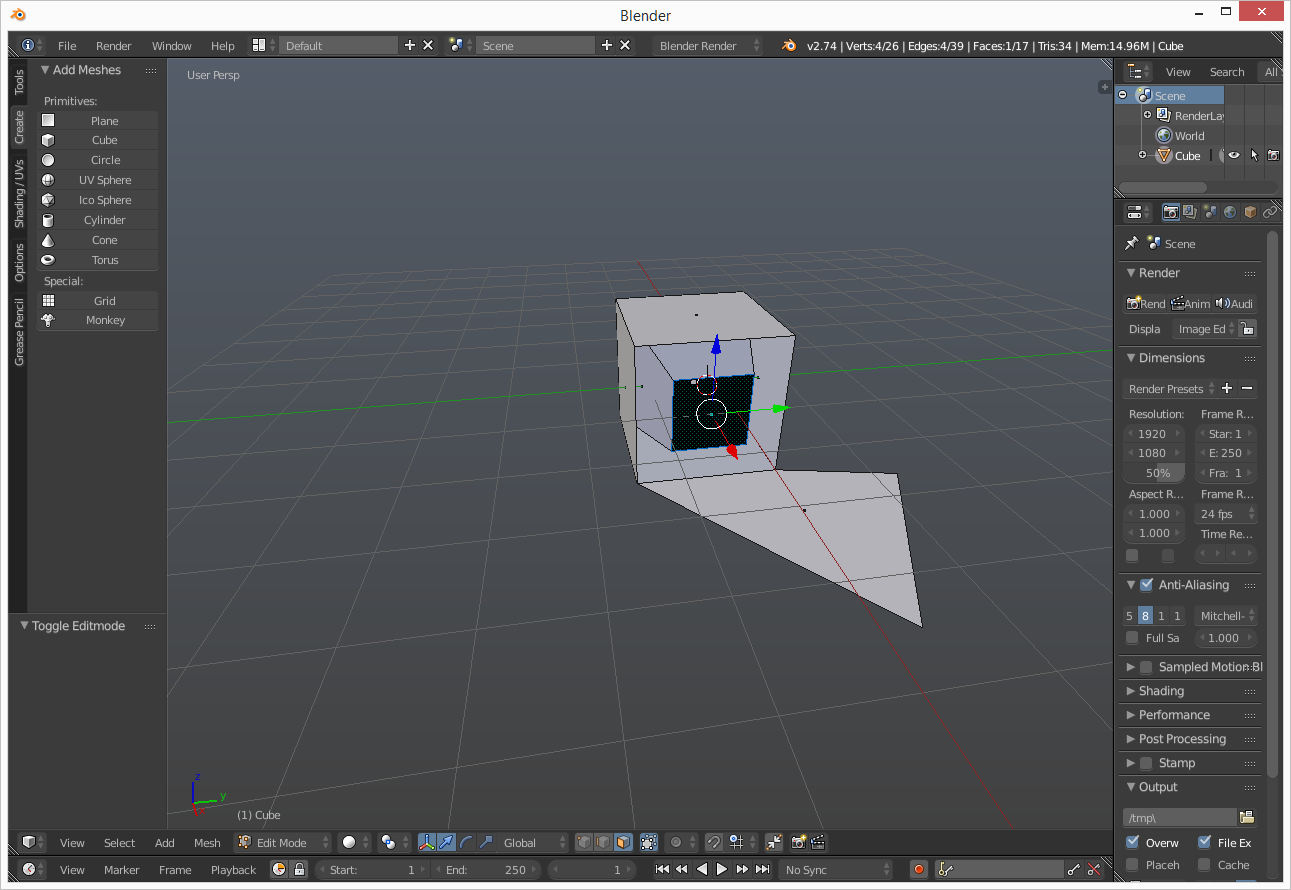Toggle Cube visibility eye in outliner
1291x890 pixels.
(x=1234, y=155)
